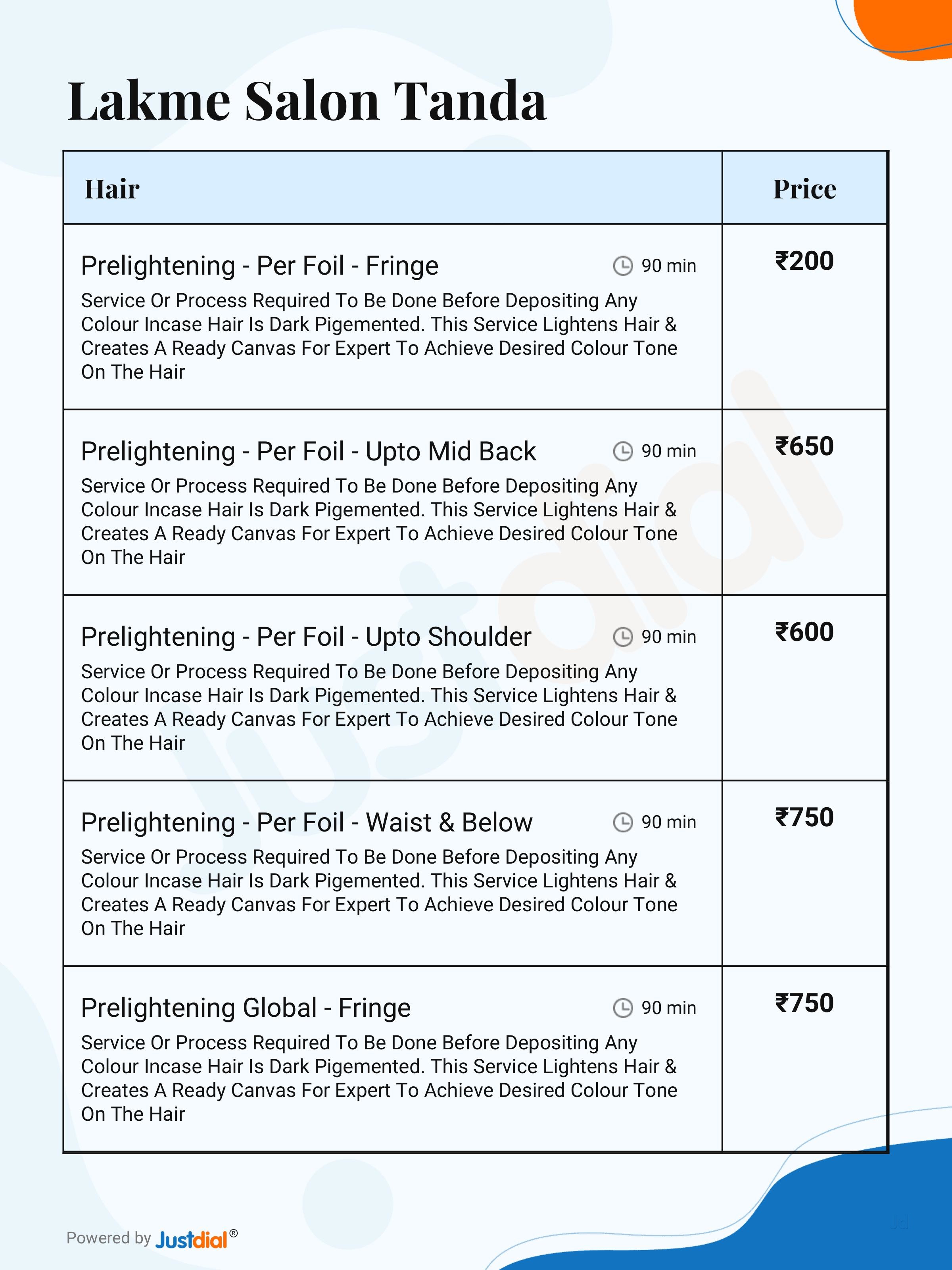Open Prelightening Global - Fringe service
This screenshot has height=1270, width=952.
click(246, 1008)
